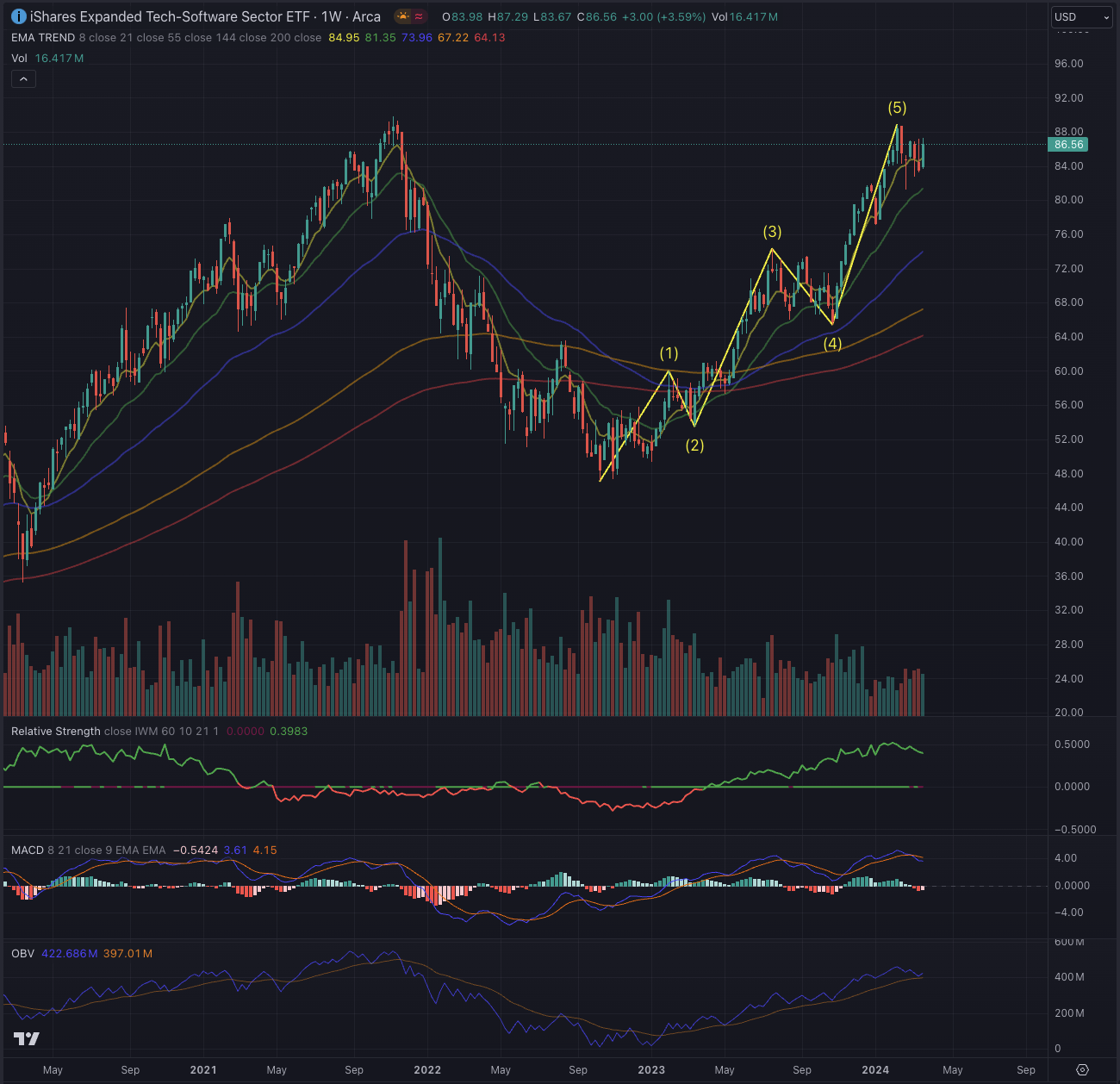Open chart settings via the hexagon gear icon
This screenshot has height=1084, width=1120.
point(1083,1069)
